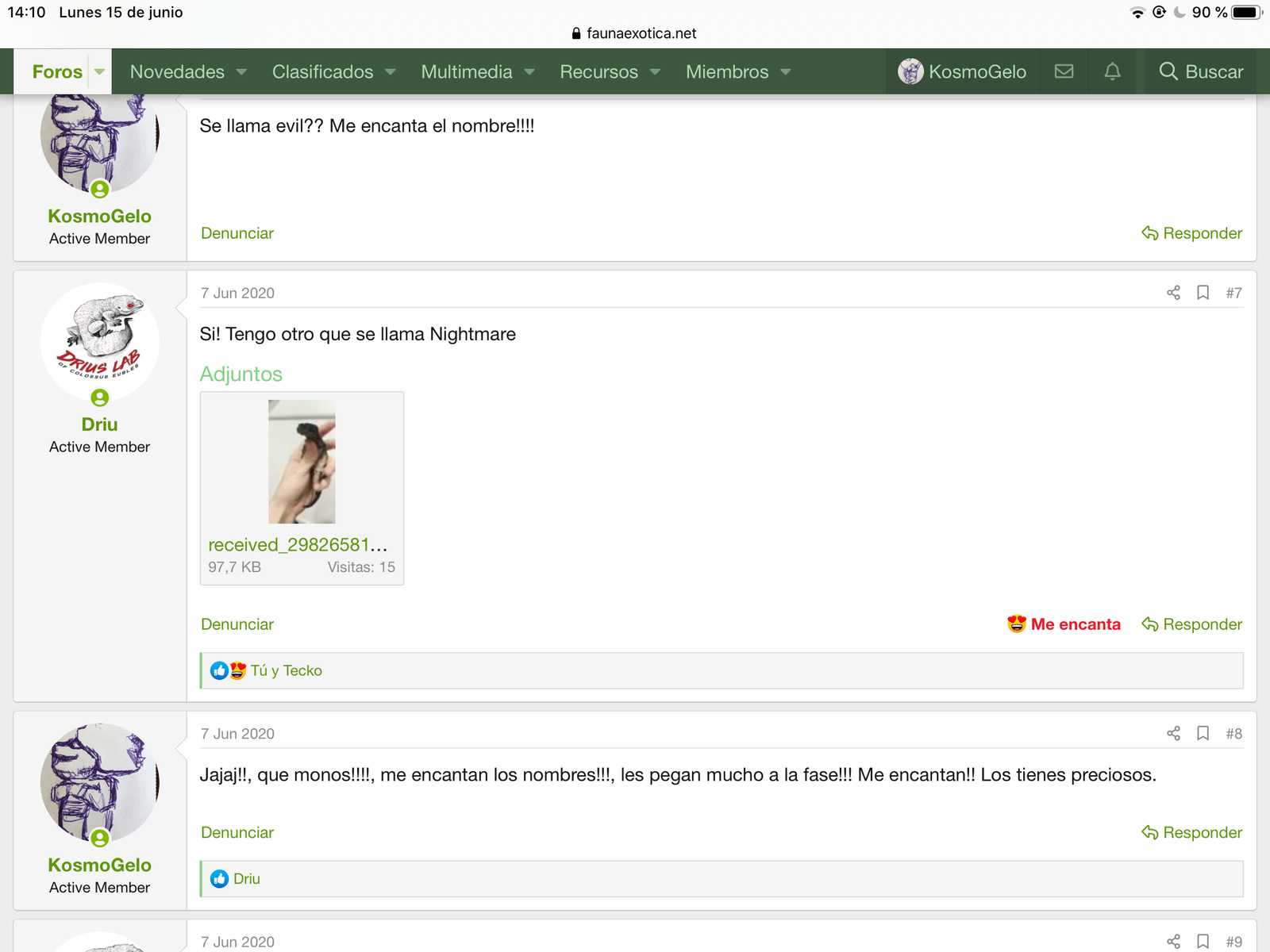
Task: Open the inbox envelope icon
Action: 1064,71
